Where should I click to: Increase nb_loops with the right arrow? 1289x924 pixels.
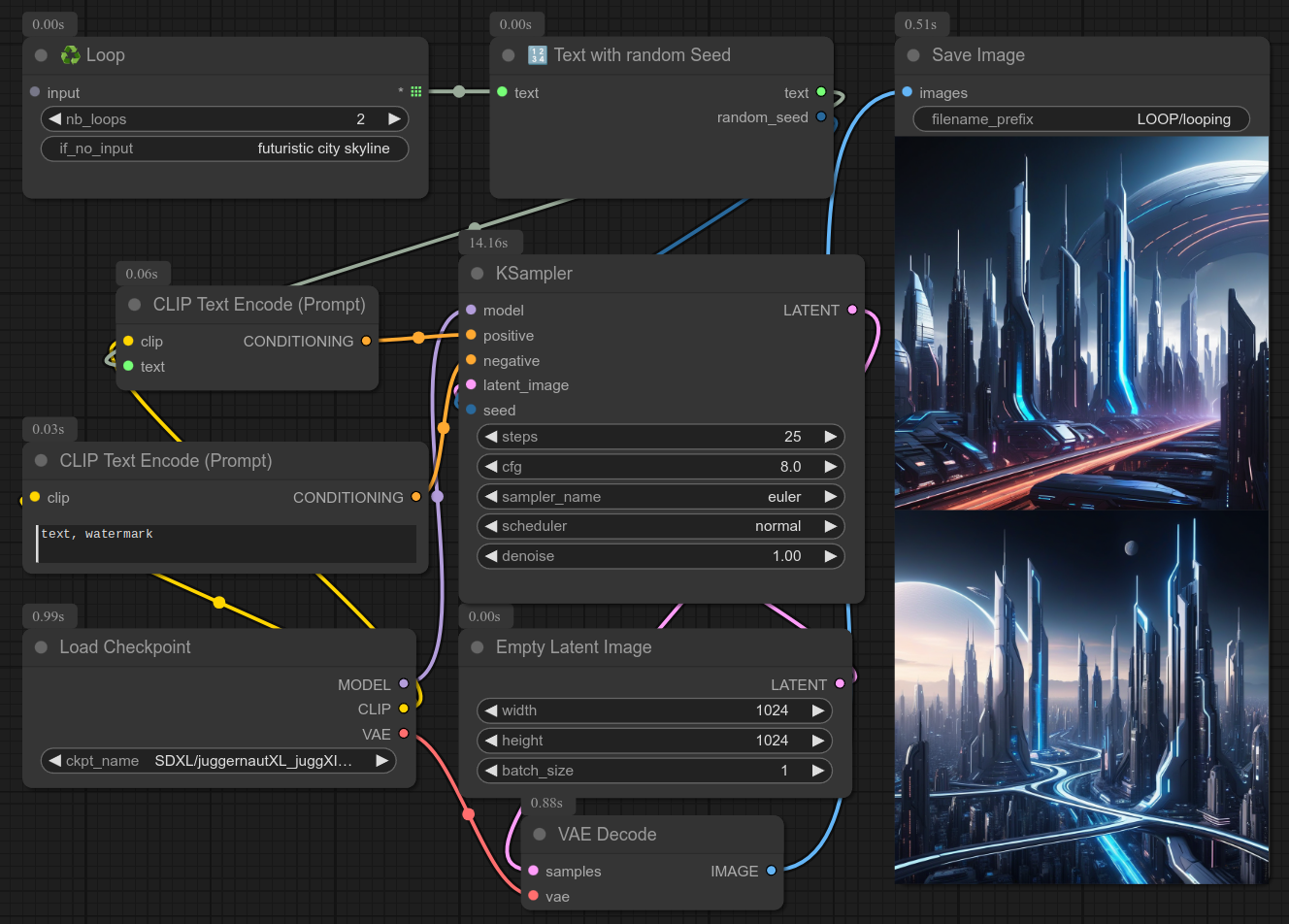(x=394, y=119)
